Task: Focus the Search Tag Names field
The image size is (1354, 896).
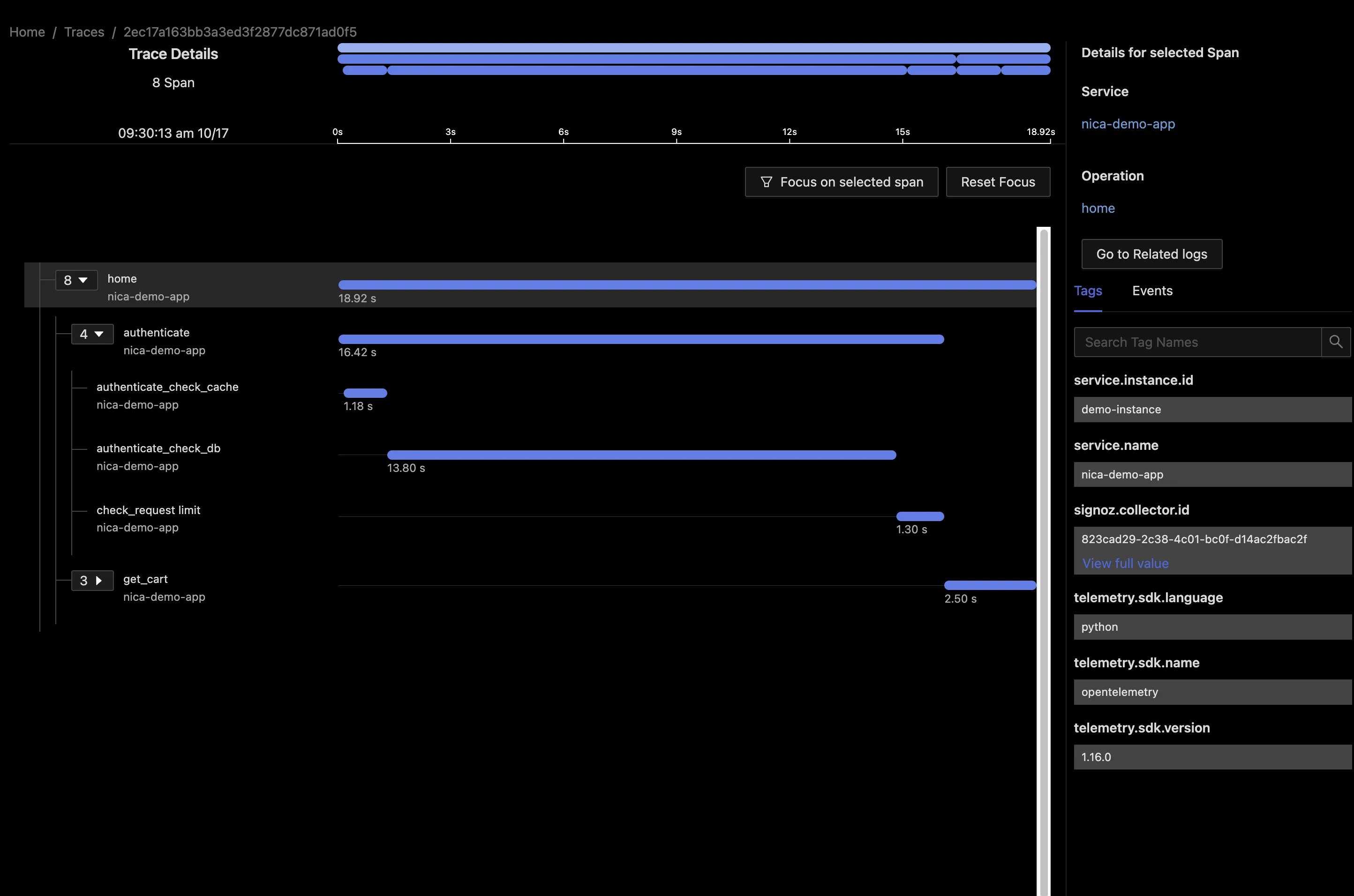Action: [1198, 342]
